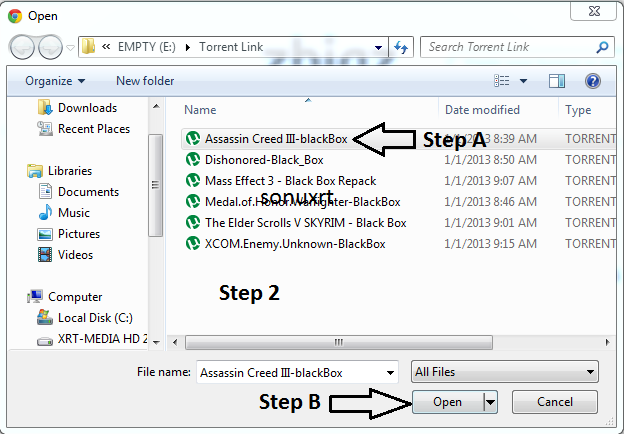Image resolution: width=625 pixels, height=441 pixels.
Task: Click the blue Help icon
Action: [593, 81]
